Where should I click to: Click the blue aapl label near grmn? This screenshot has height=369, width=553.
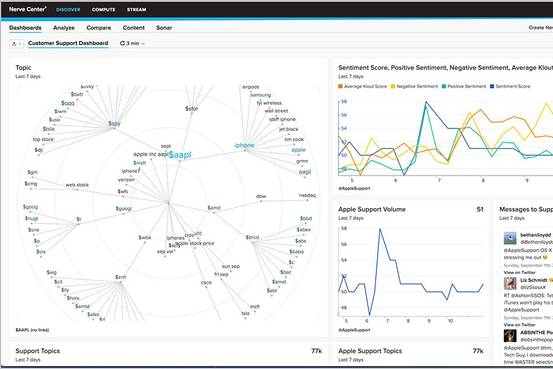(305, 172)
